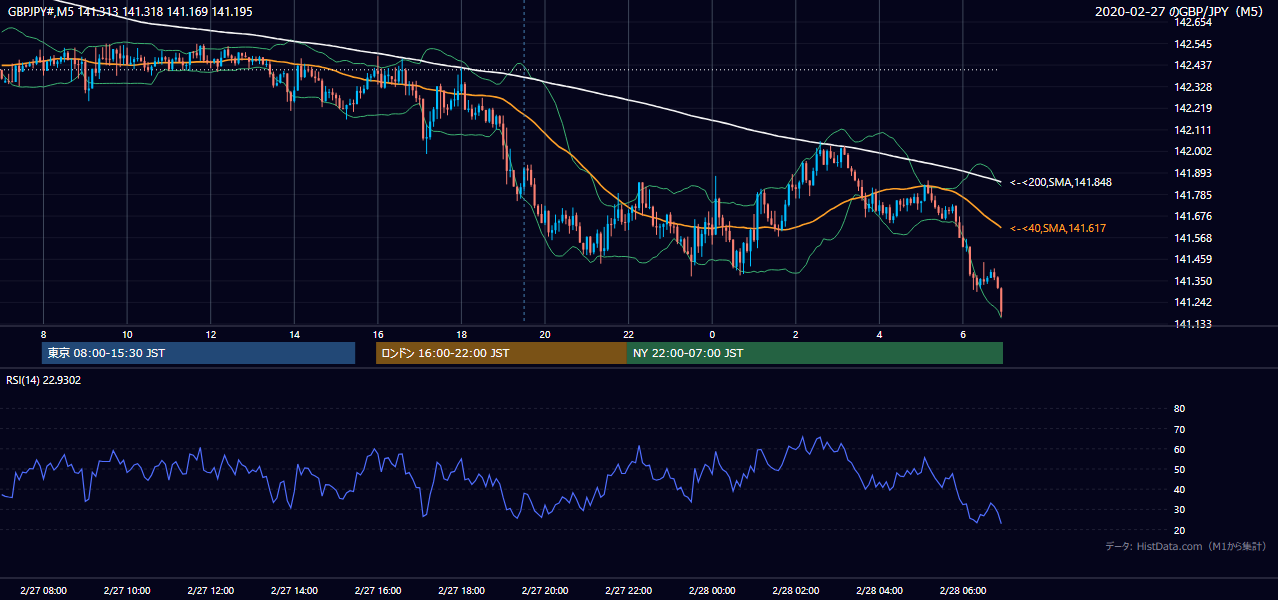Click the 2/28 06:00 date label
1278x600 pixels.
(x=962, y=591)
